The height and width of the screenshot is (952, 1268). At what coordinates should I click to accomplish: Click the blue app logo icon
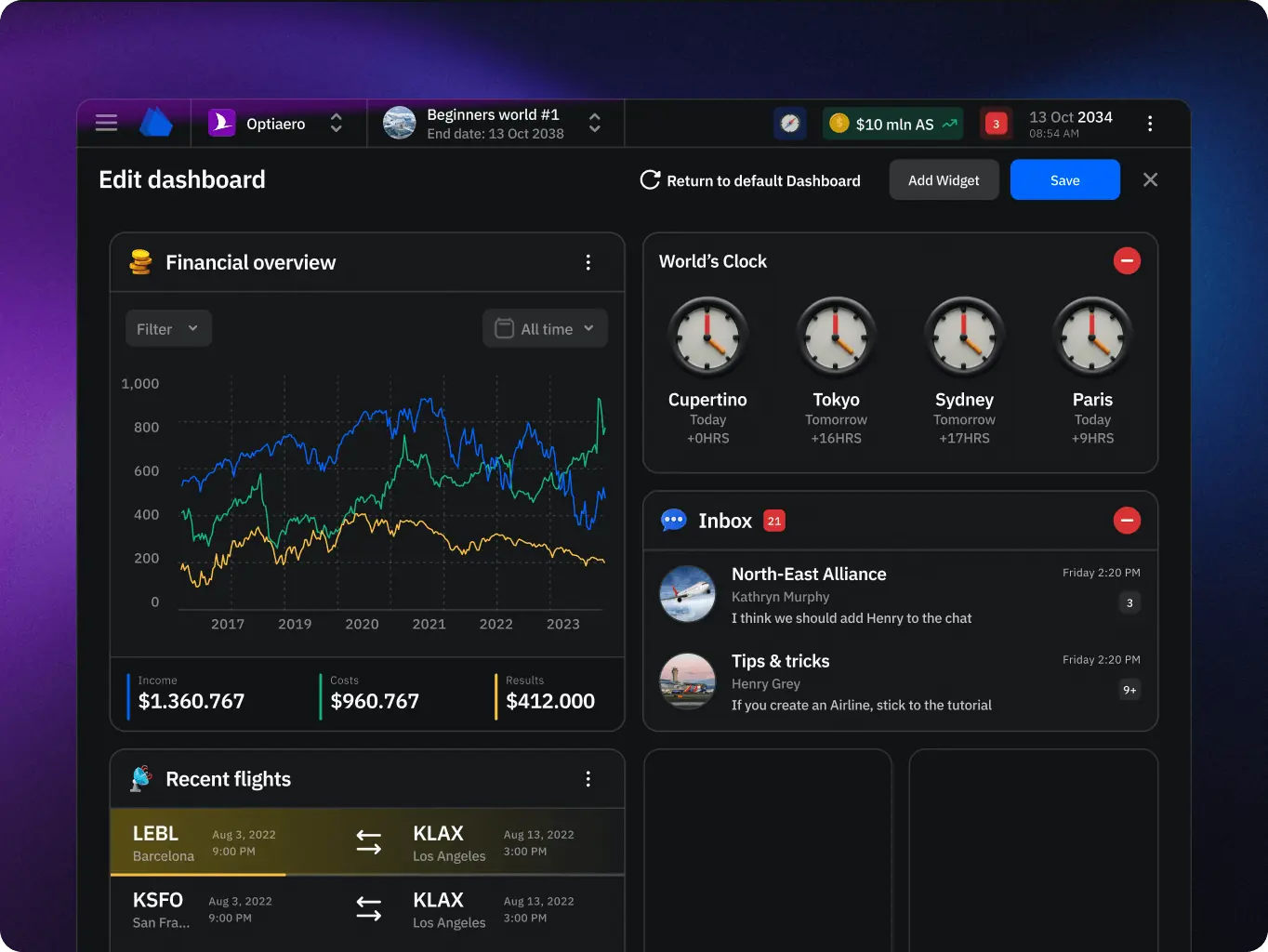click(x=156, y=123)
